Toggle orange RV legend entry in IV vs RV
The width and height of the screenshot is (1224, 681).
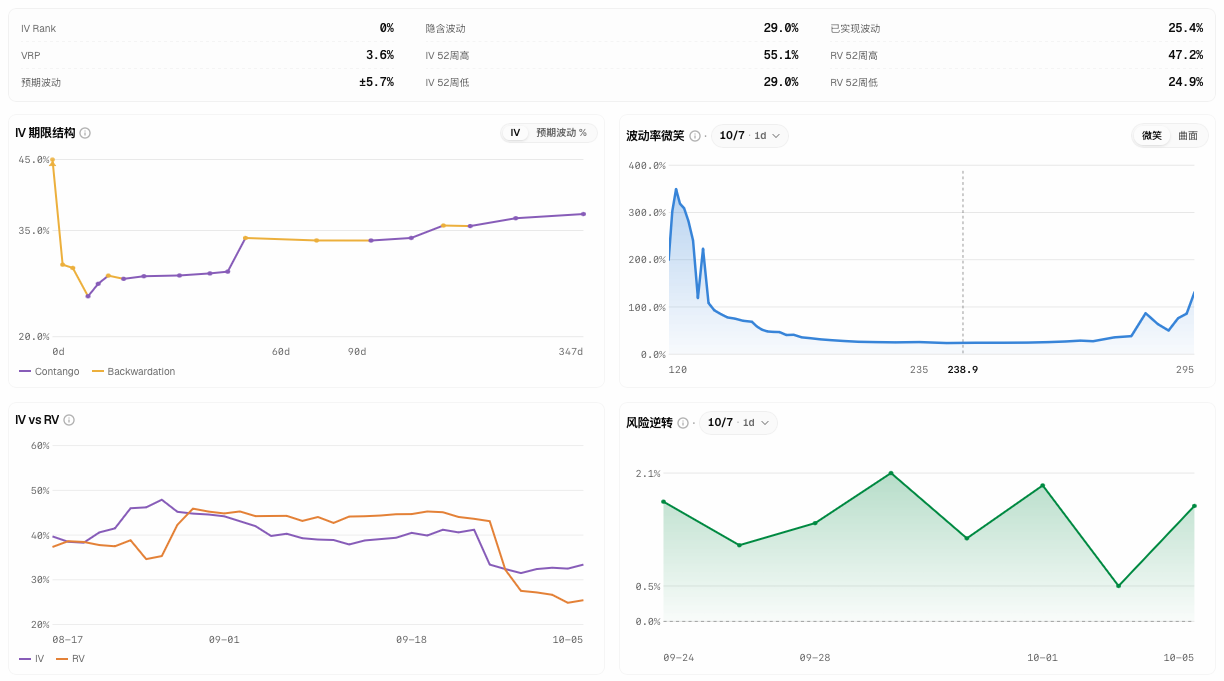coord(70,659)
